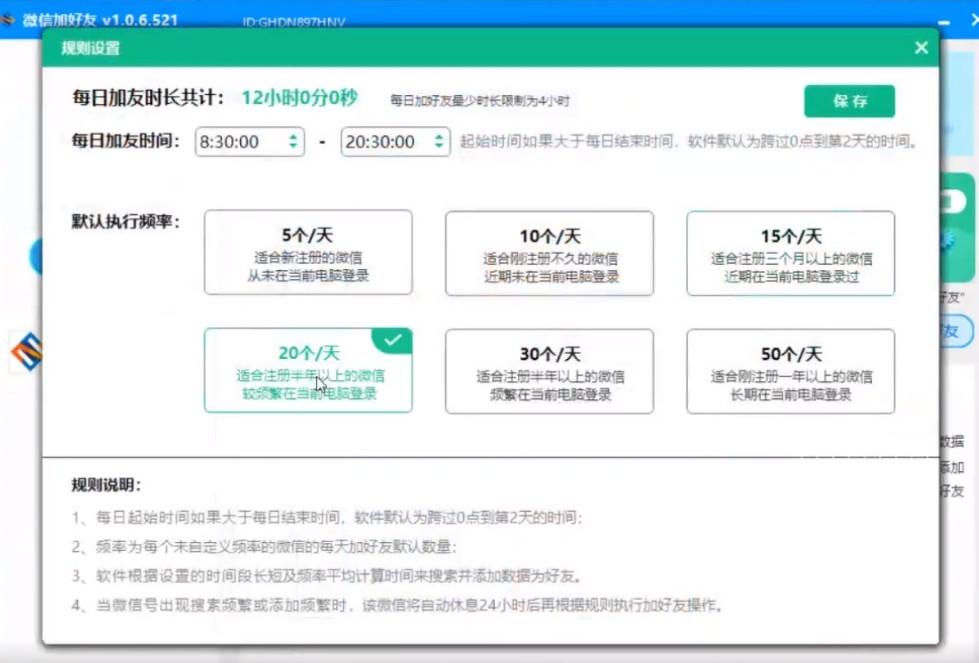Click the 默认执行频率 label
The height and width of the screenshot is (663, 979).
pos(126,221)
